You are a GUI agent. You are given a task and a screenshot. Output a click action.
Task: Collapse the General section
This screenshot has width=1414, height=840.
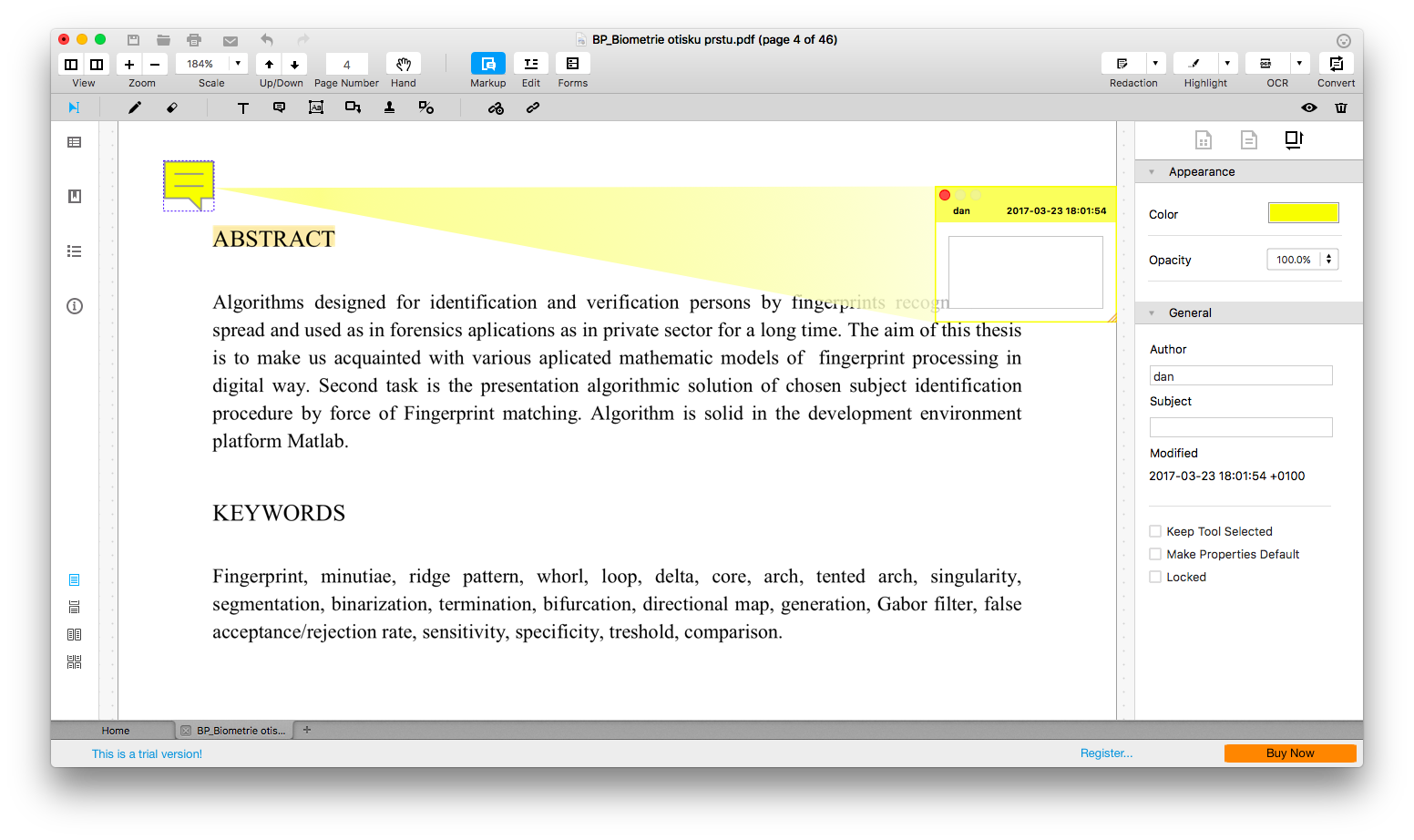point(1152,313)
